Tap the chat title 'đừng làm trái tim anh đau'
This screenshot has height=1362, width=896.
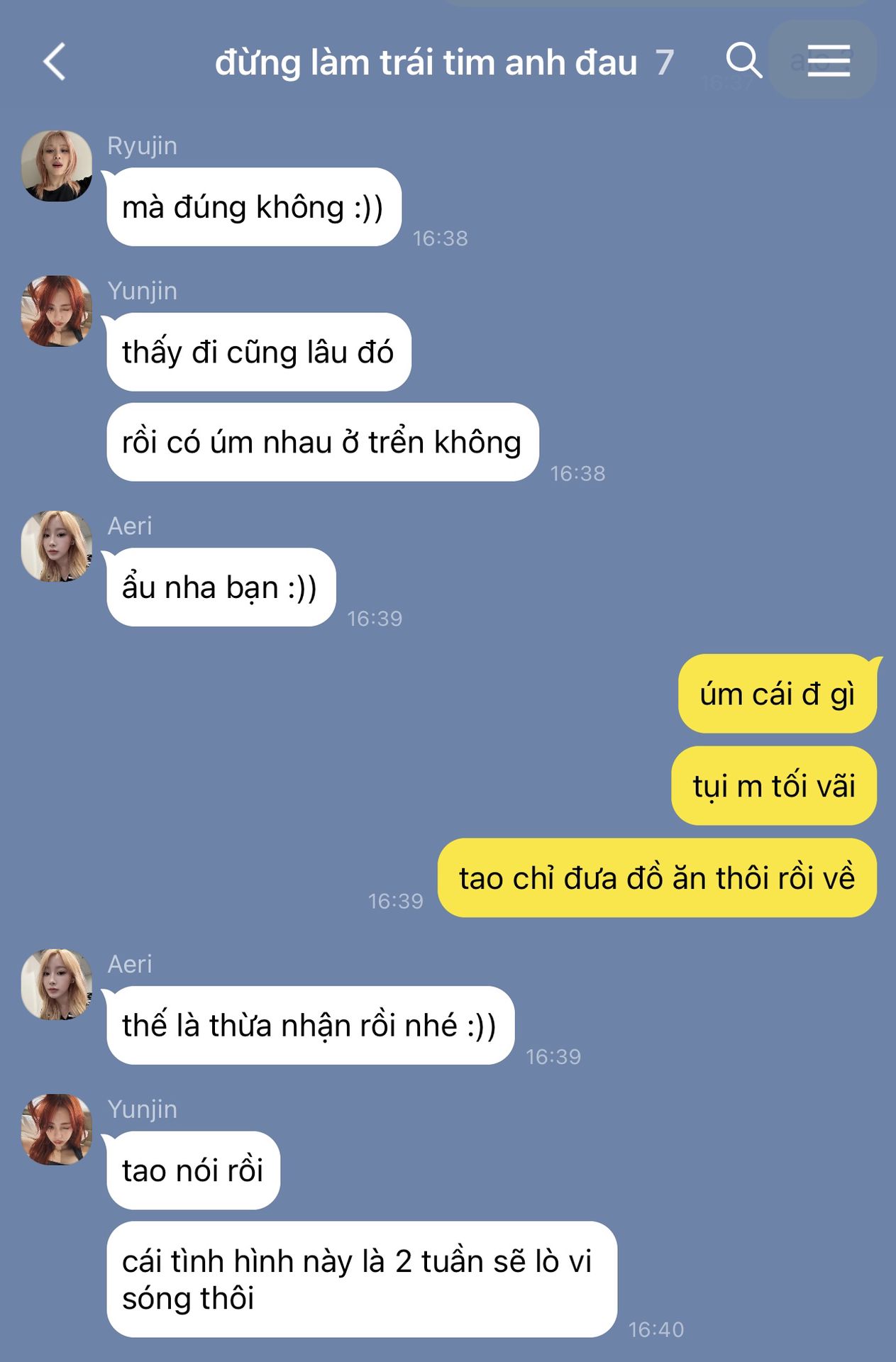426,62
